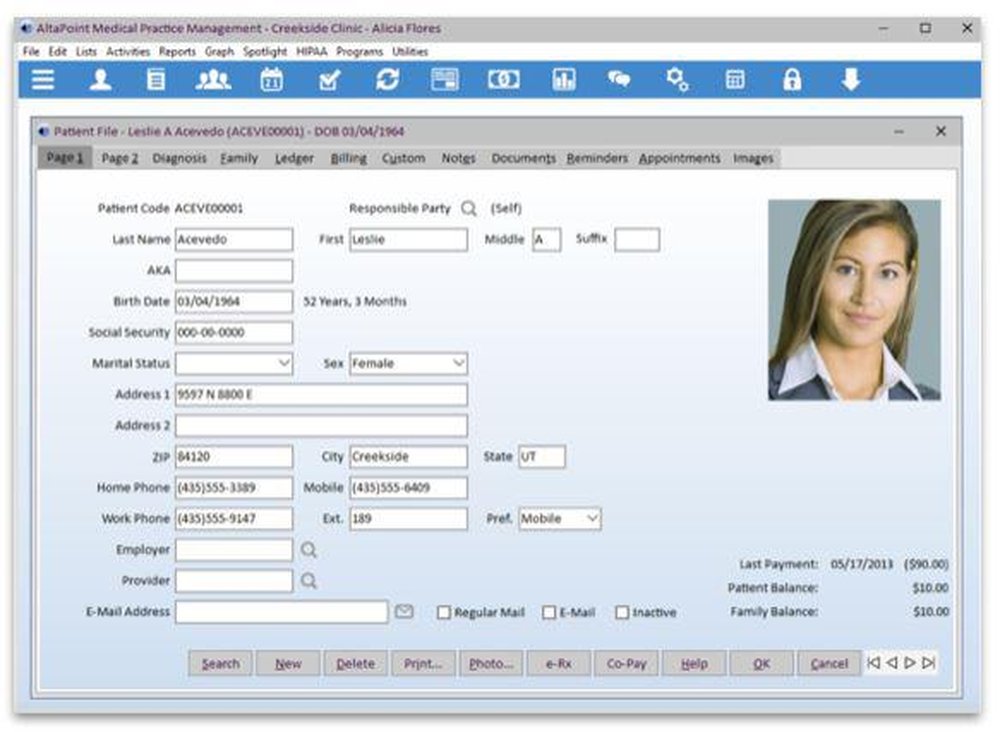Open the Activities menu
Image resolution: width=1000 pixels, height=732 pixels.
click(128, 52)
